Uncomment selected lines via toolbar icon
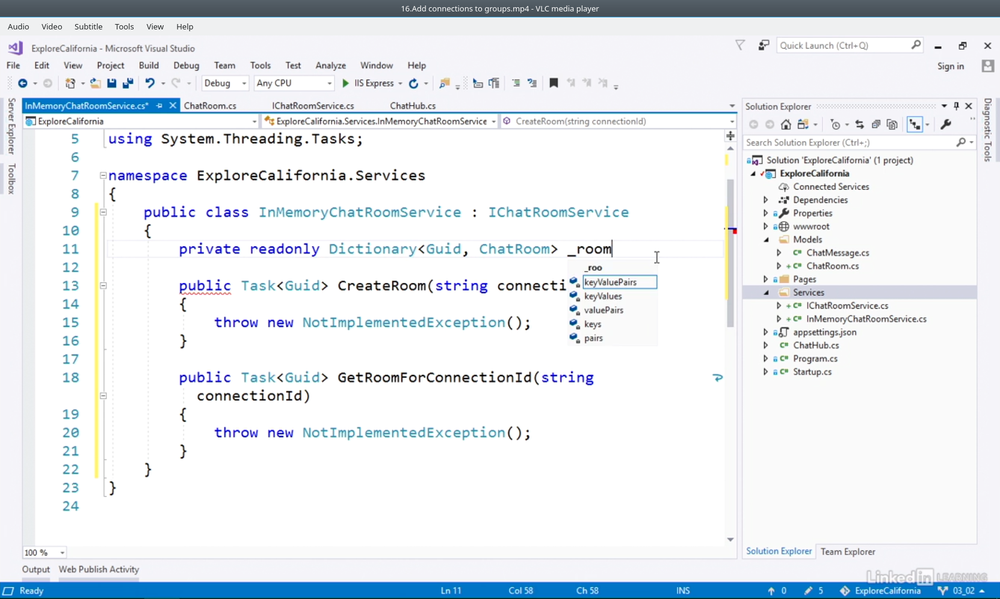The height and width of the screenshot is (599, 1000). [x=532, y=83]
